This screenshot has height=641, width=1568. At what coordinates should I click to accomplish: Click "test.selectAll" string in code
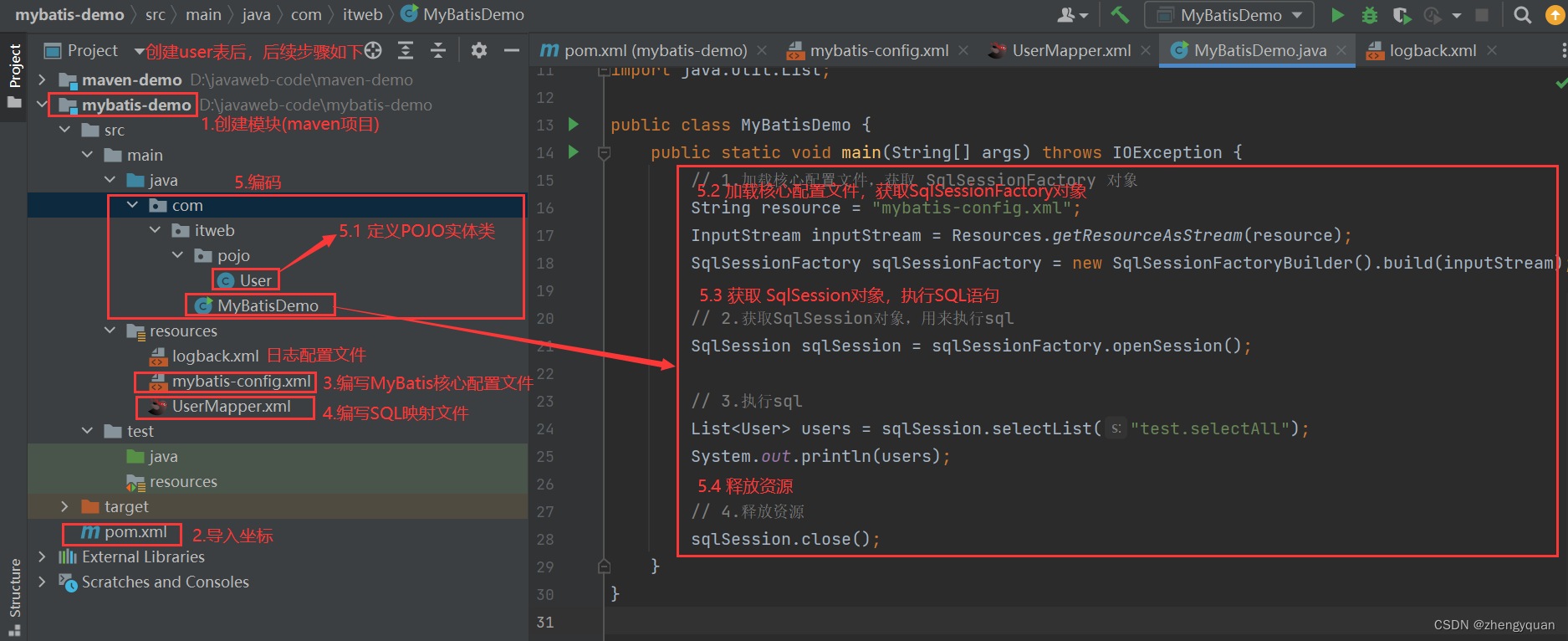[1210, 428]
